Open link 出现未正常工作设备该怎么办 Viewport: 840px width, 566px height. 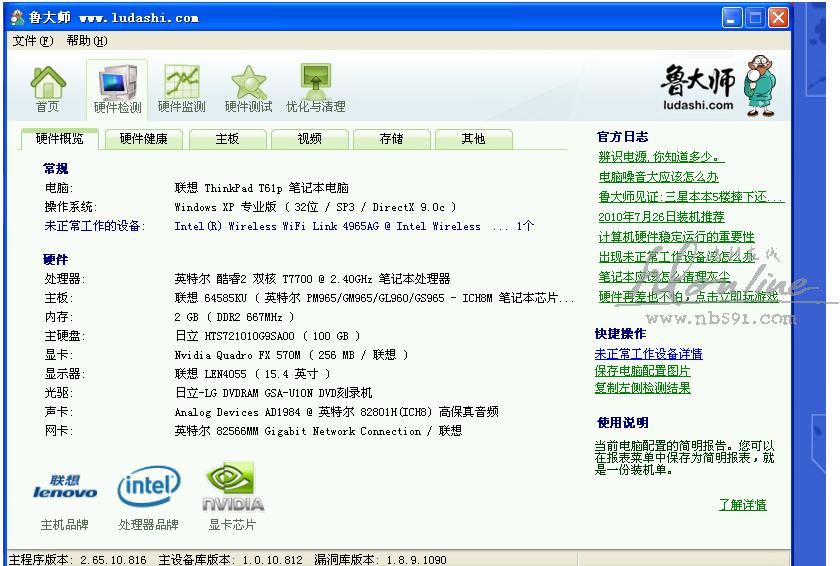tap(676, 257)
